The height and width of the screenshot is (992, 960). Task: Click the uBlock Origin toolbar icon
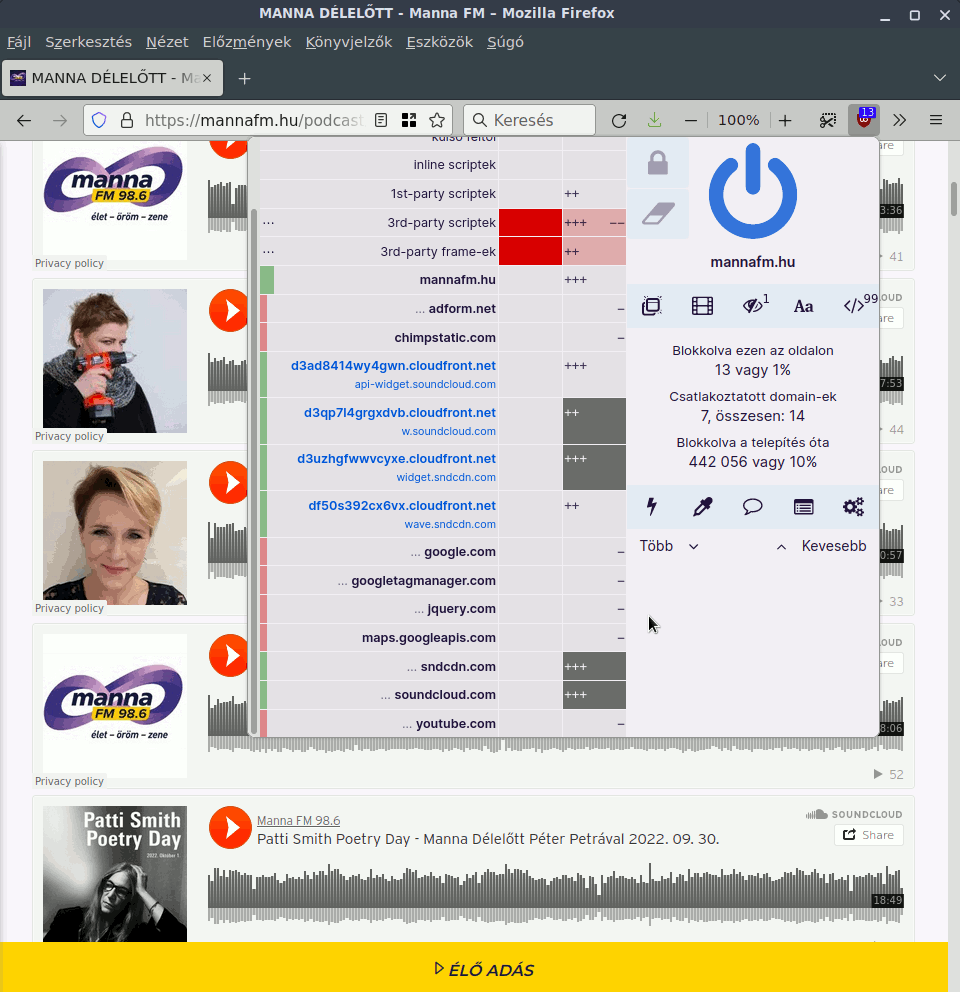click(x=864, y=120)
